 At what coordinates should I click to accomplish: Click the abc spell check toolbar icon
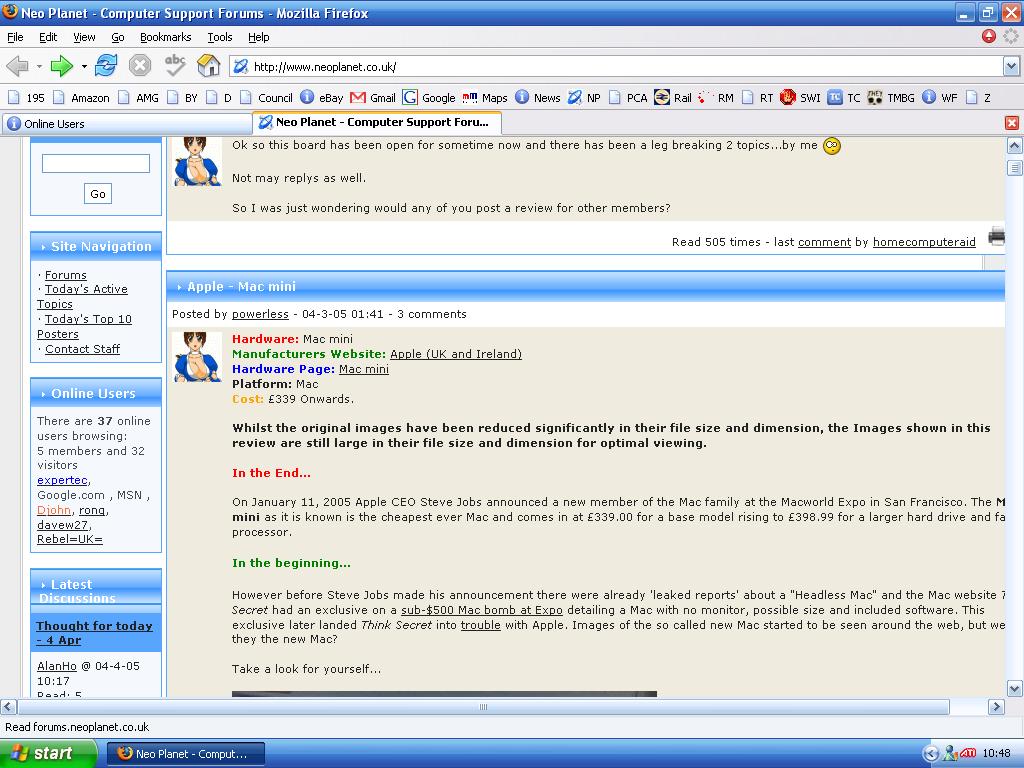click(x=174, y=65)
